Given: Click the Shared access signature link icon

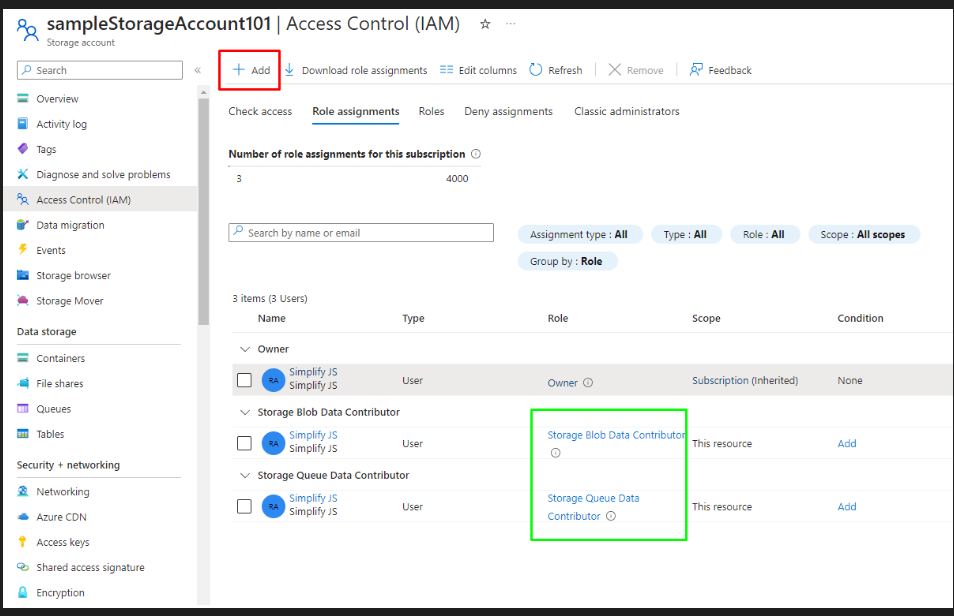Looking at the screenshot, I should pos(23,567).
